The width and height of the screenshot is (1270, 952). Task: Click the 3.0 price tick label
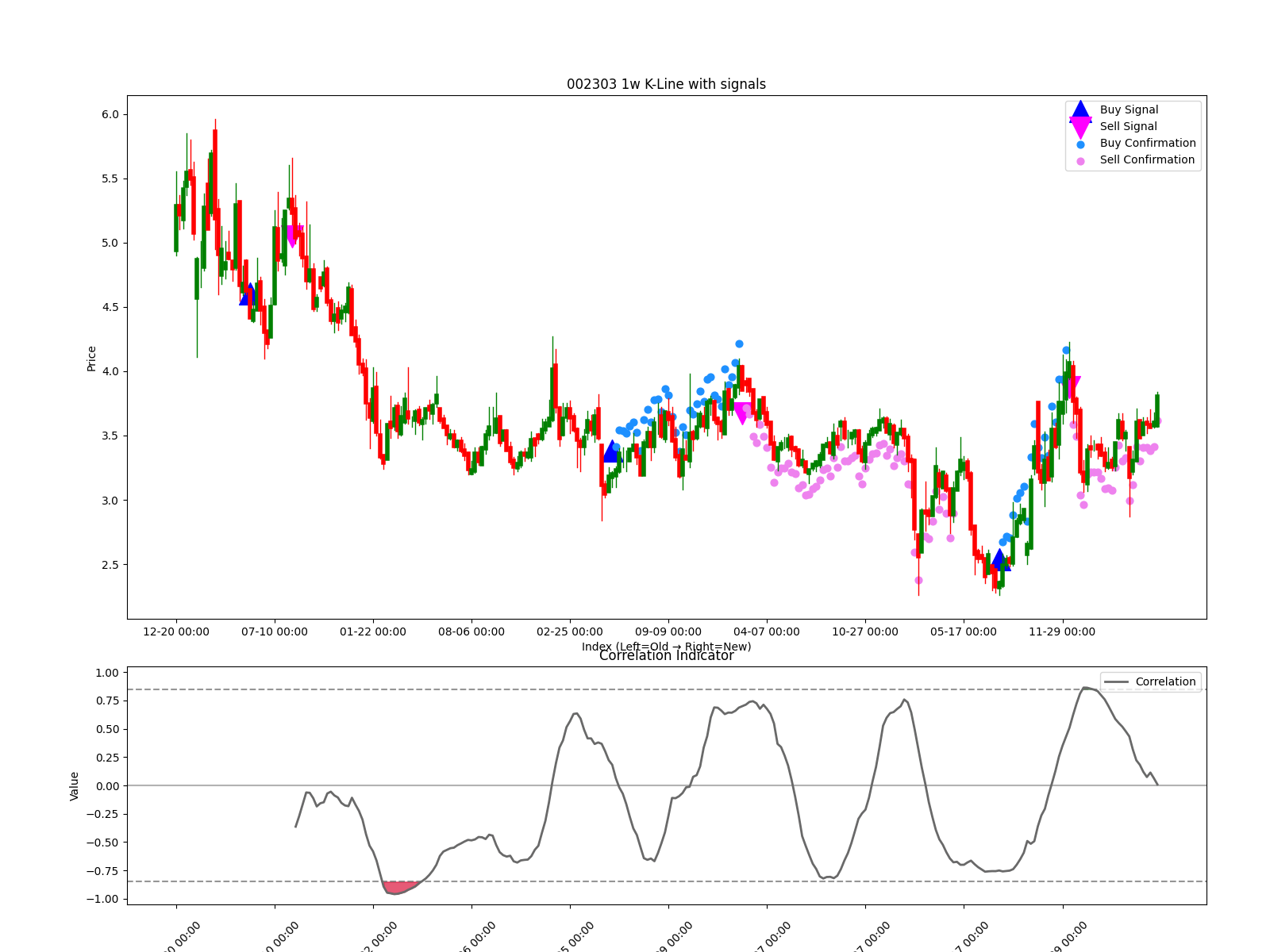coord(110,501)
